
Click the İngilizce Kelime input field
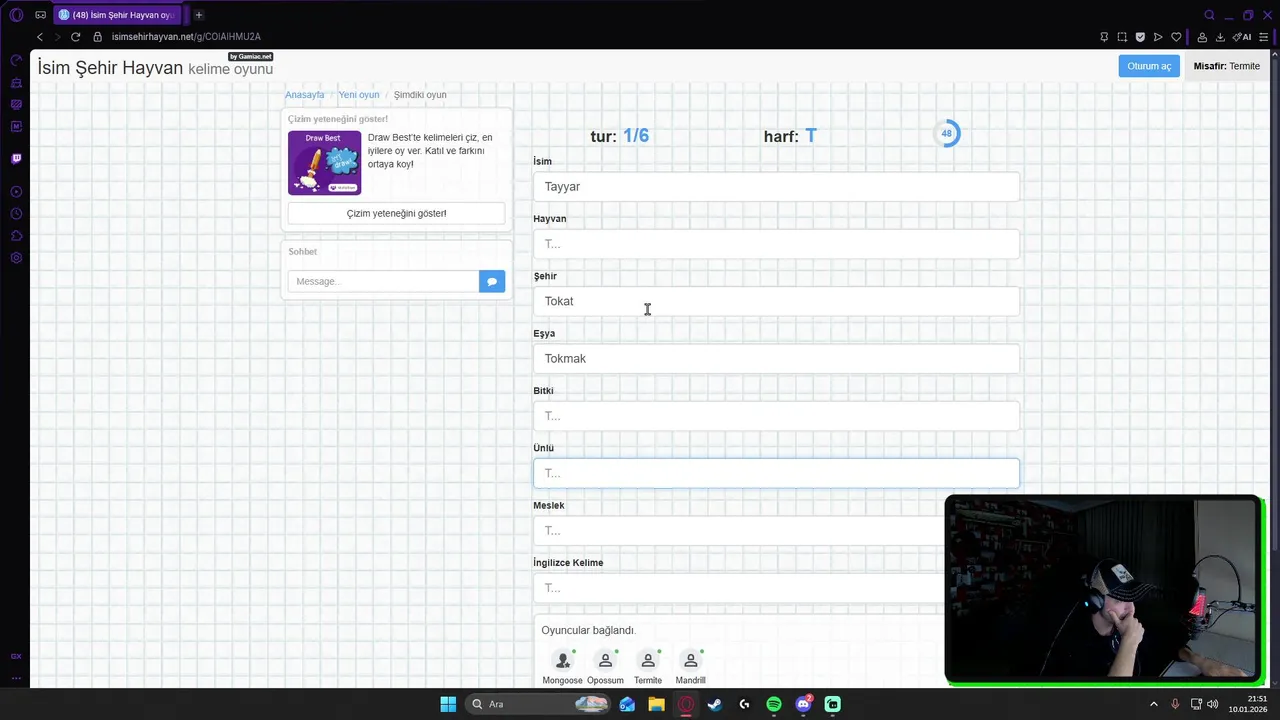coord(738,588)
